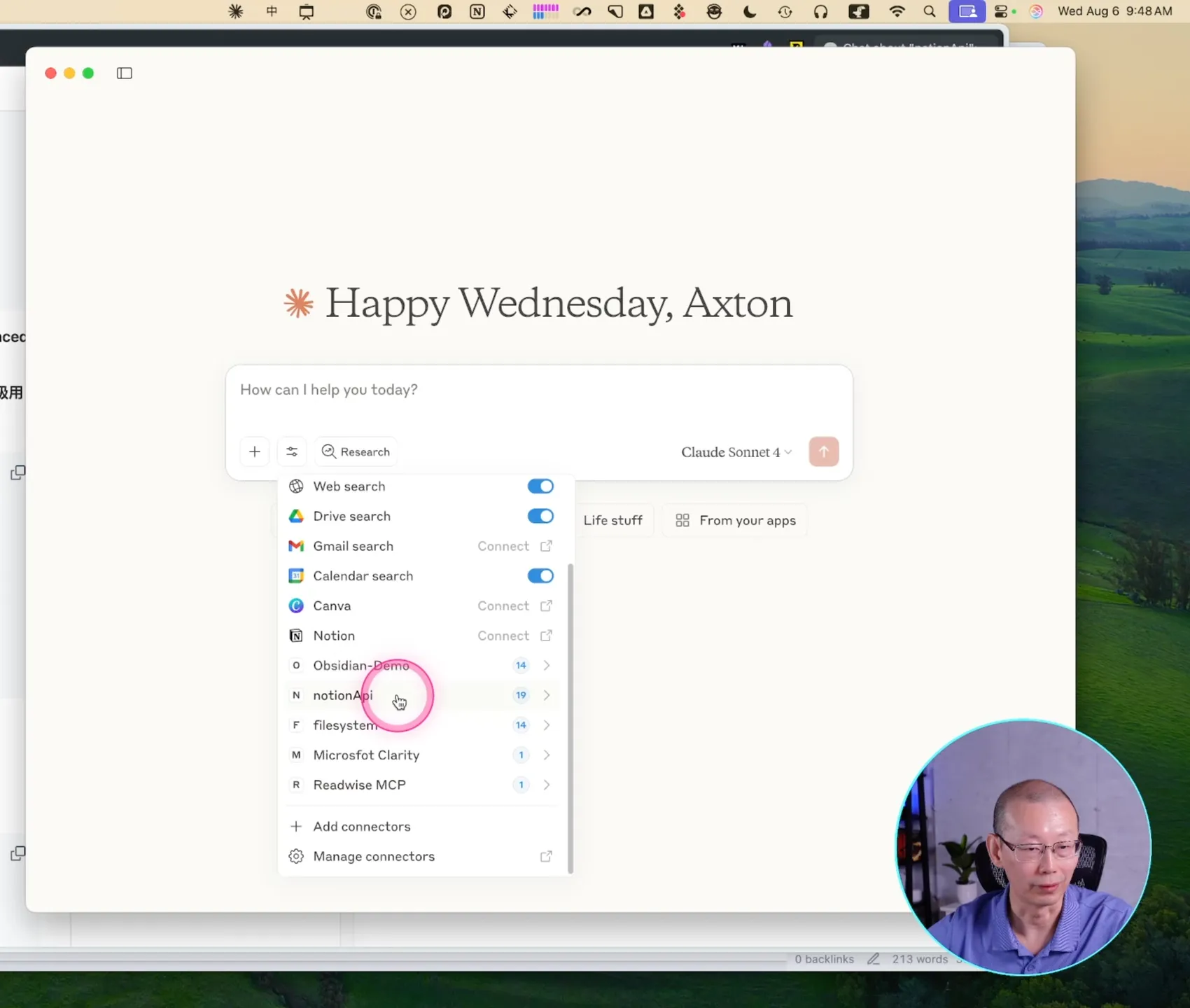Click the external-link icon in the Canva row
This screenshot has width=1190, height=1008.
click(546, 605)
